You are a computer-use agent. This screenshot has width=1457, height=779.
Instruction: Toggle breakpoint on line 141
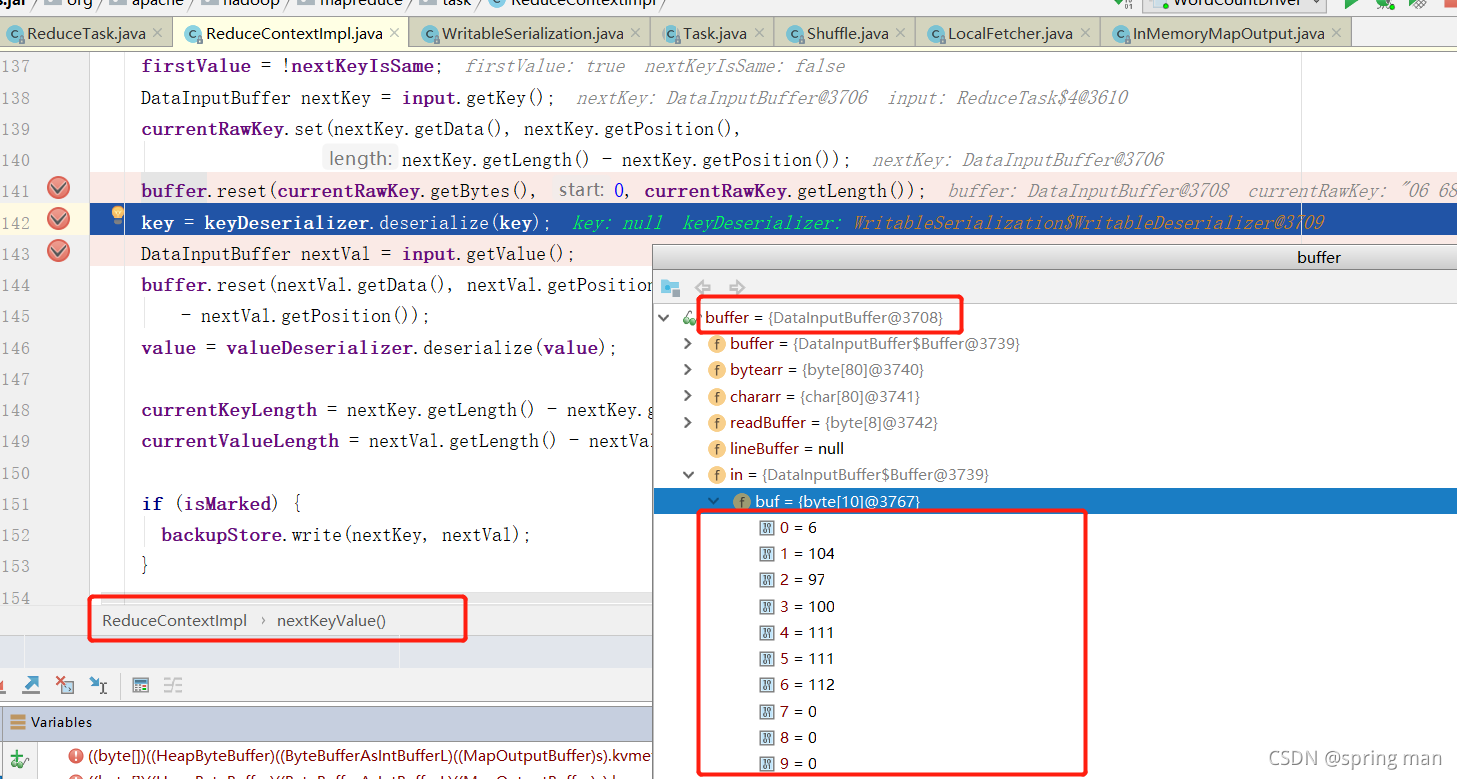click(59, 189)
